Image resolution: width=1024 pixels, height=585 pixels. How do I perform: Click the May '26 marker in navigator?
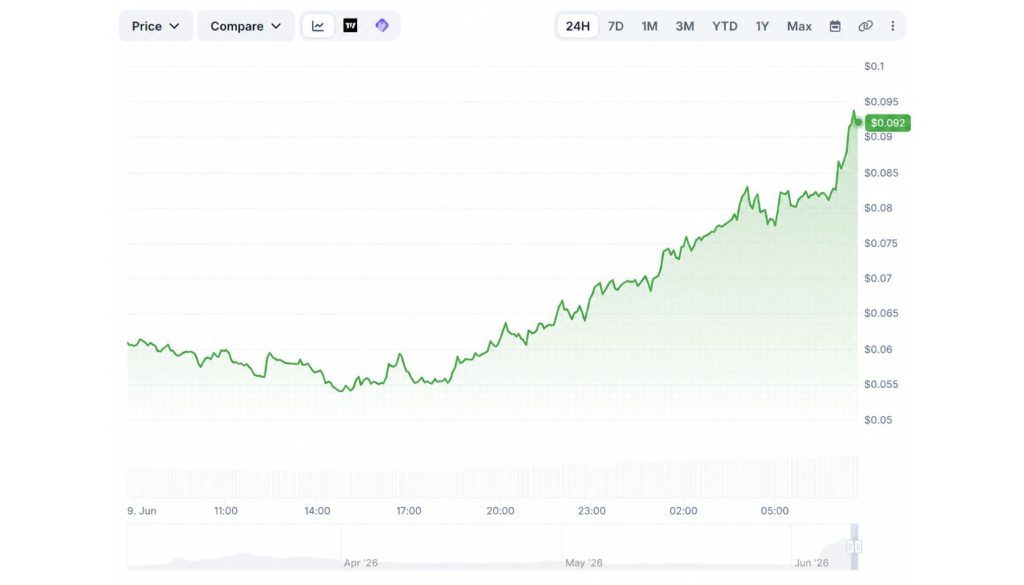pyautogui.click(x=584, y=563)
